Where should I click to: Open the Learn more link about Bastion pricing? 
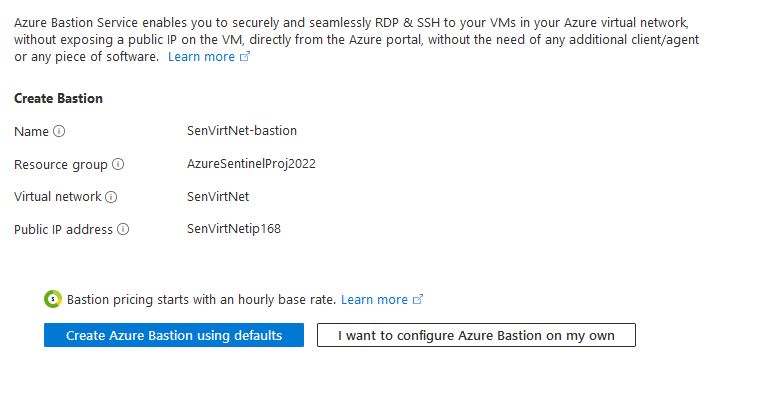(374, 299)
